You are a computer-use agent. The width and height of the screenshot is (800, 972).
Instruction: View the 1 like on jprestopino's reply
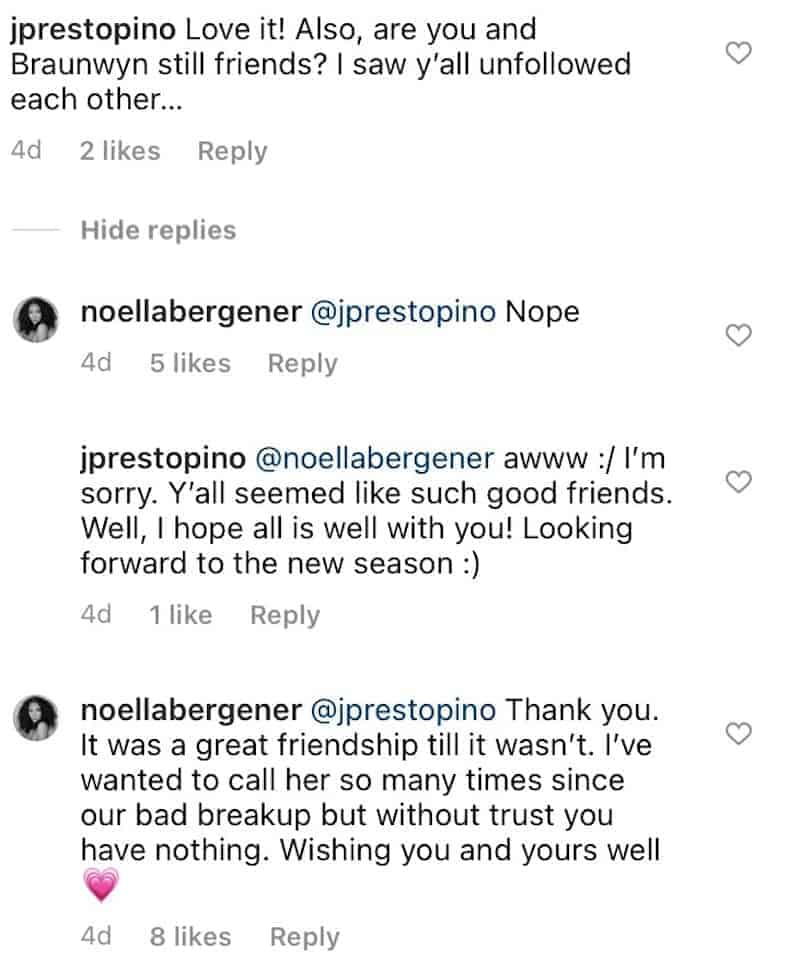tap(181, 615)
